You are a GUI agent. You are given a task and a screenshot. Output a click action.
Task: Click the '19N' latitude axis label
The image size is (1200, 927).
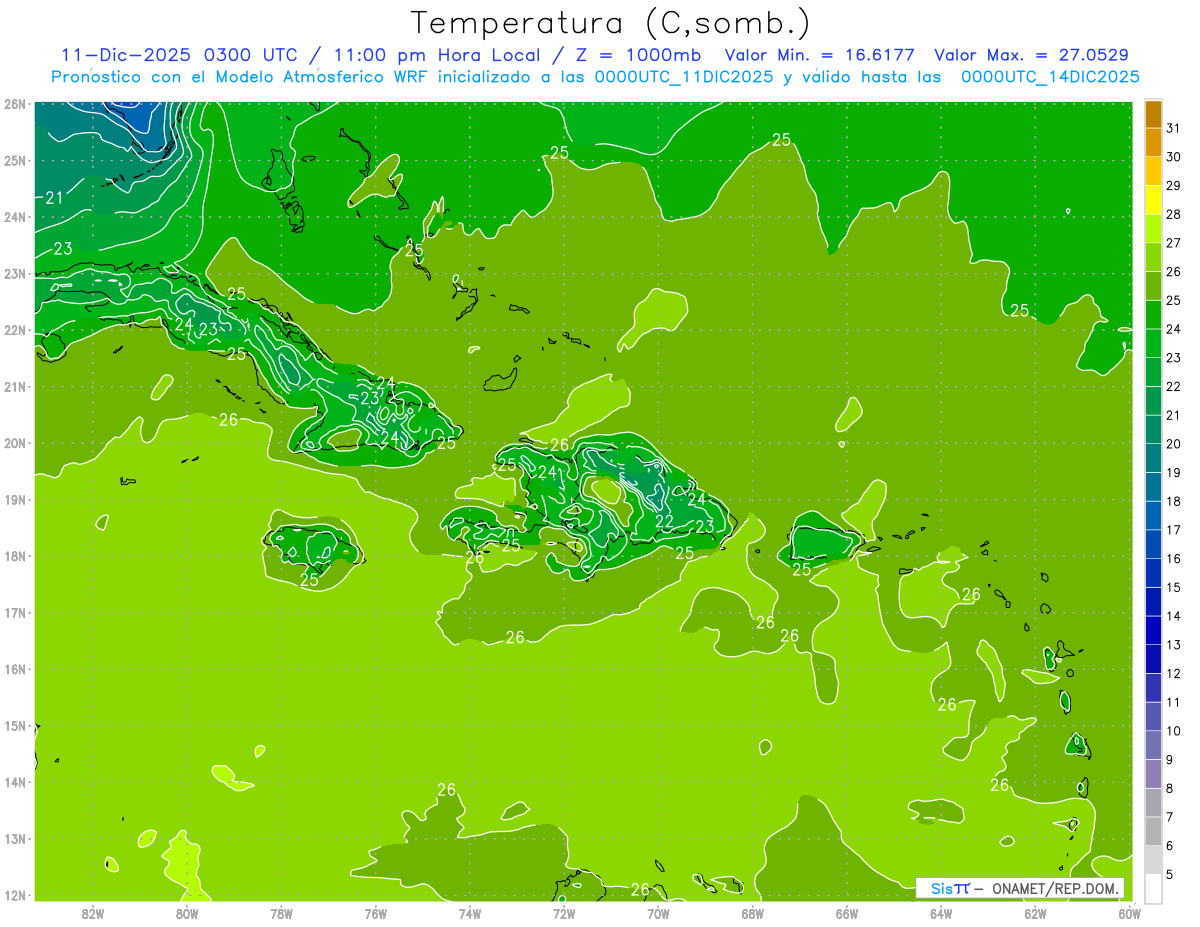pos(15,499)
